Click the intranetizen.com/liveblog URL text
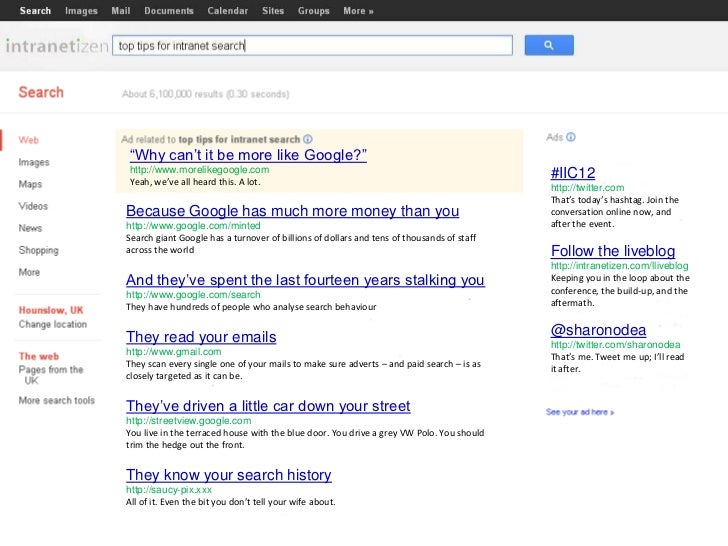Image resolution: width=728 pixels, height=546 pixels. (619, 266)
